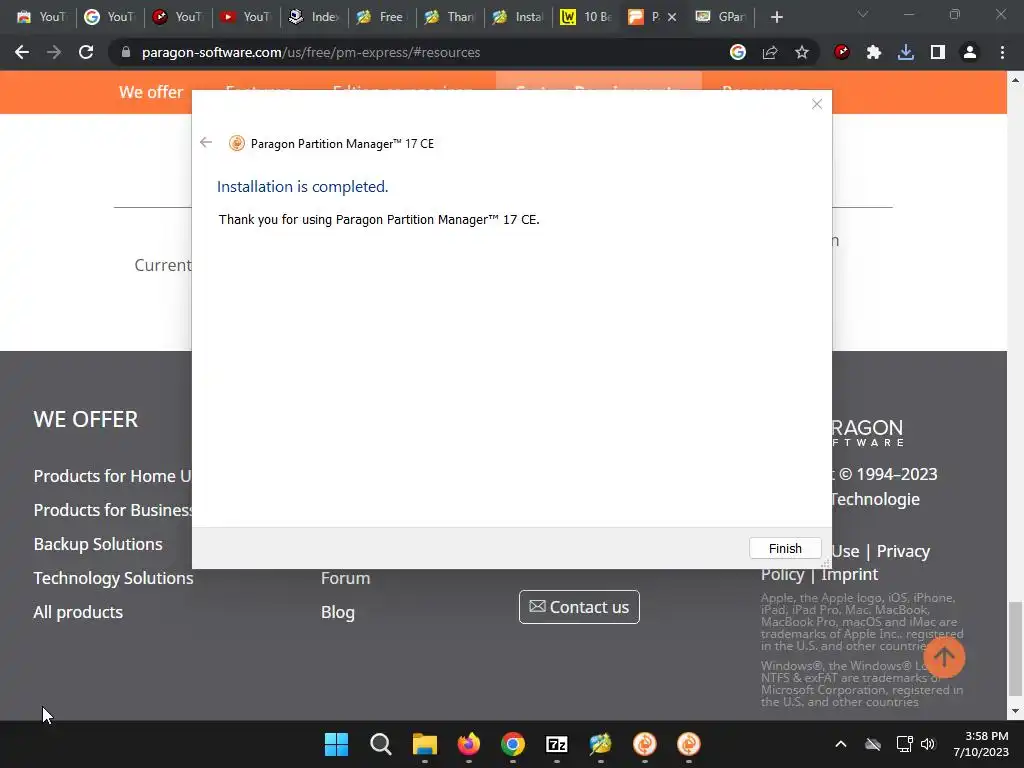
Task: Go forward in the Chrome browser
Action: (54, 52)
